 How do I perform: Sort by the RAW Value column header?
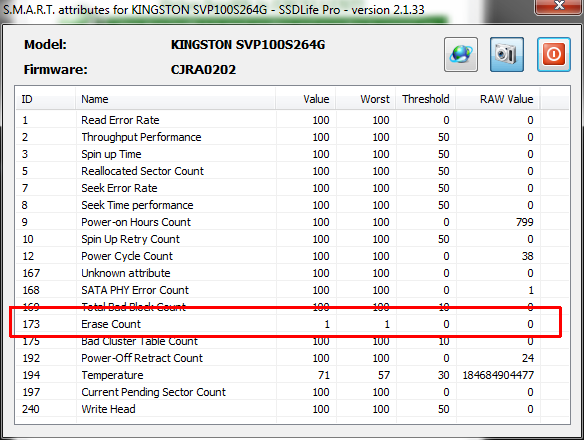coord(498,99)
